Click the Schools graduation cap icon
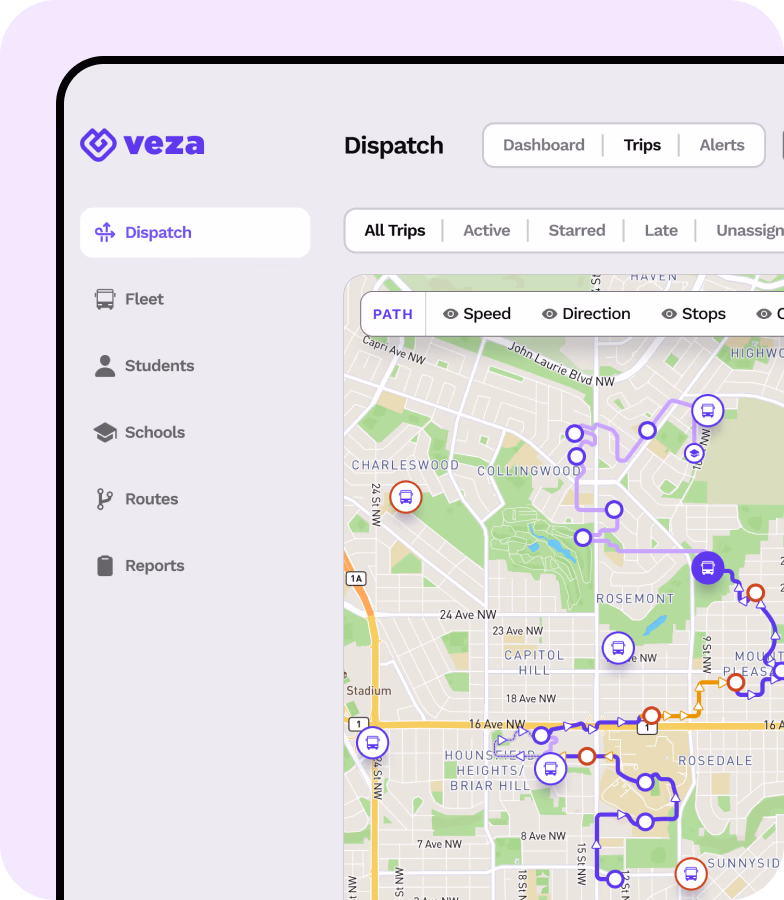 [x=105, y=432]
